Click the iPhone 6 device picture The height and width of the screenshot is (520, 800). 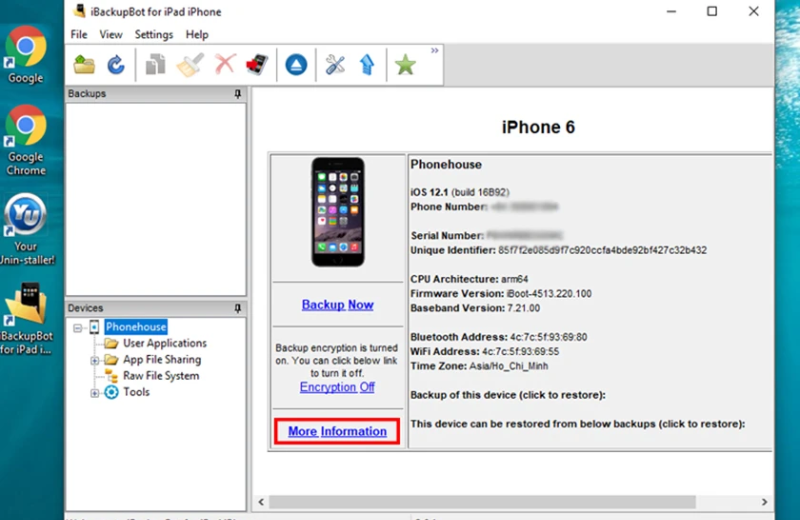click(338, 212)
